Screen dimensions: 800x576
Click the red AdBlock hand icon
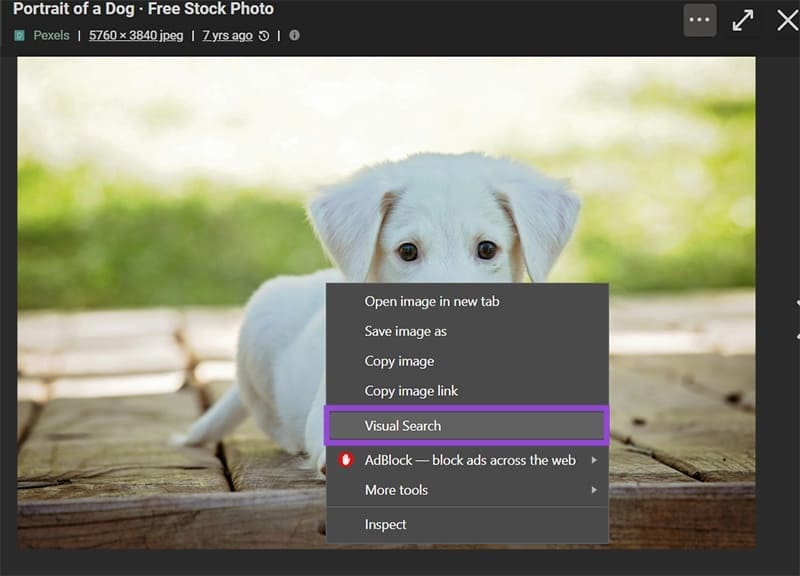tap(347, 460)
